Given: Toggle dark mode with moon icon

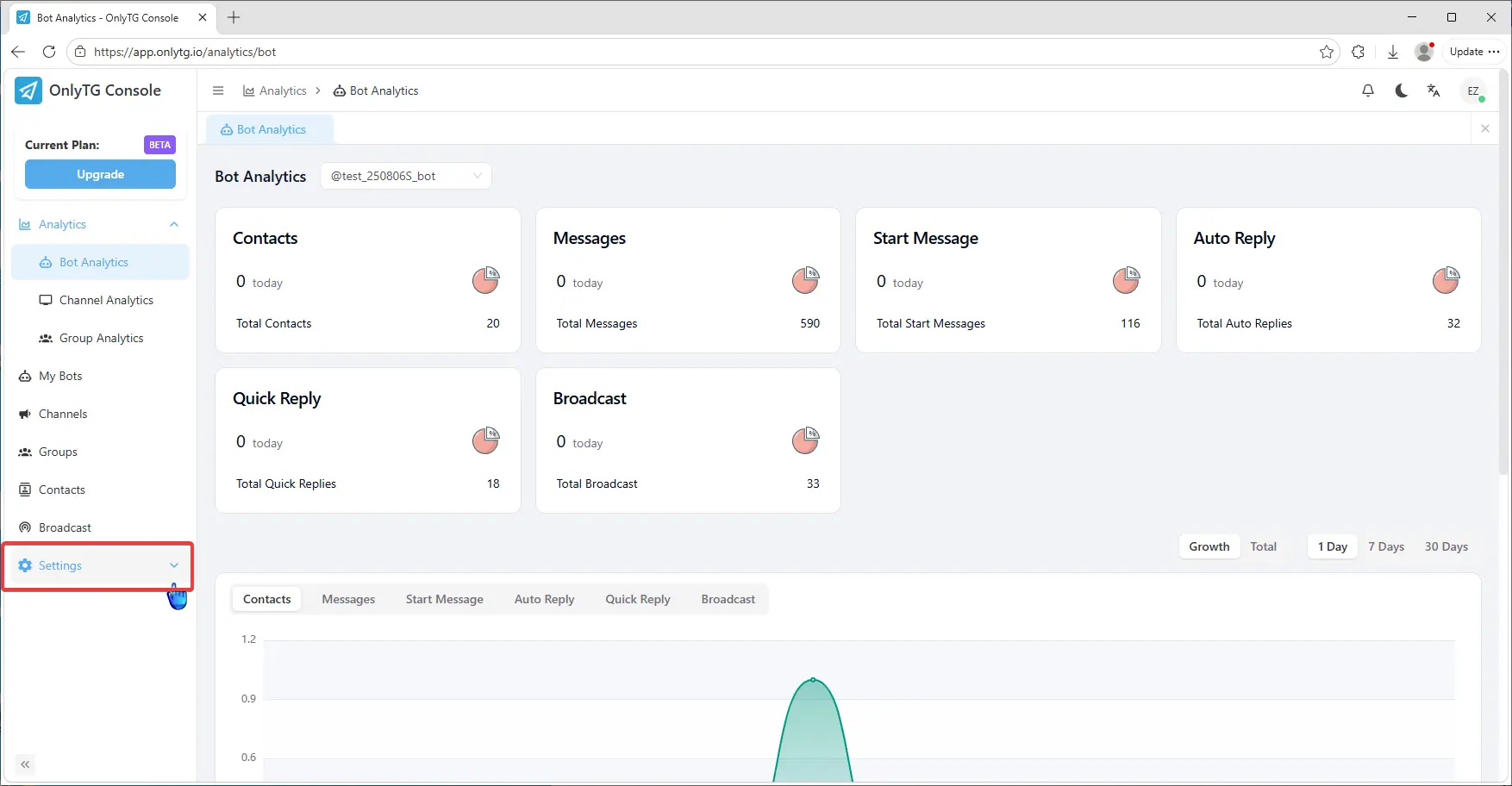Looking at the screenshot, I should point(1401,90).
